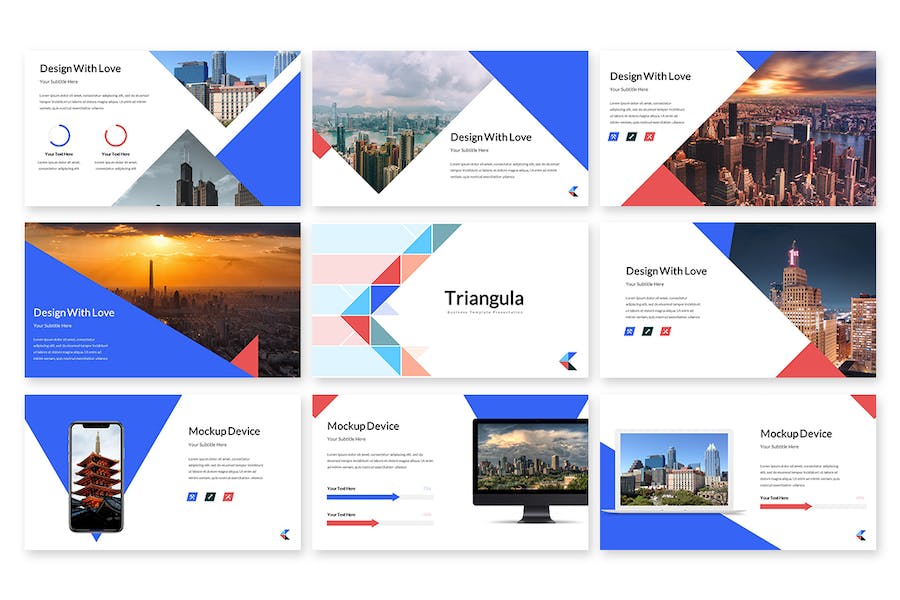Select the blue tools icon on the night skyscraper slide
This screenshot has height=600, width=900.
630,331
